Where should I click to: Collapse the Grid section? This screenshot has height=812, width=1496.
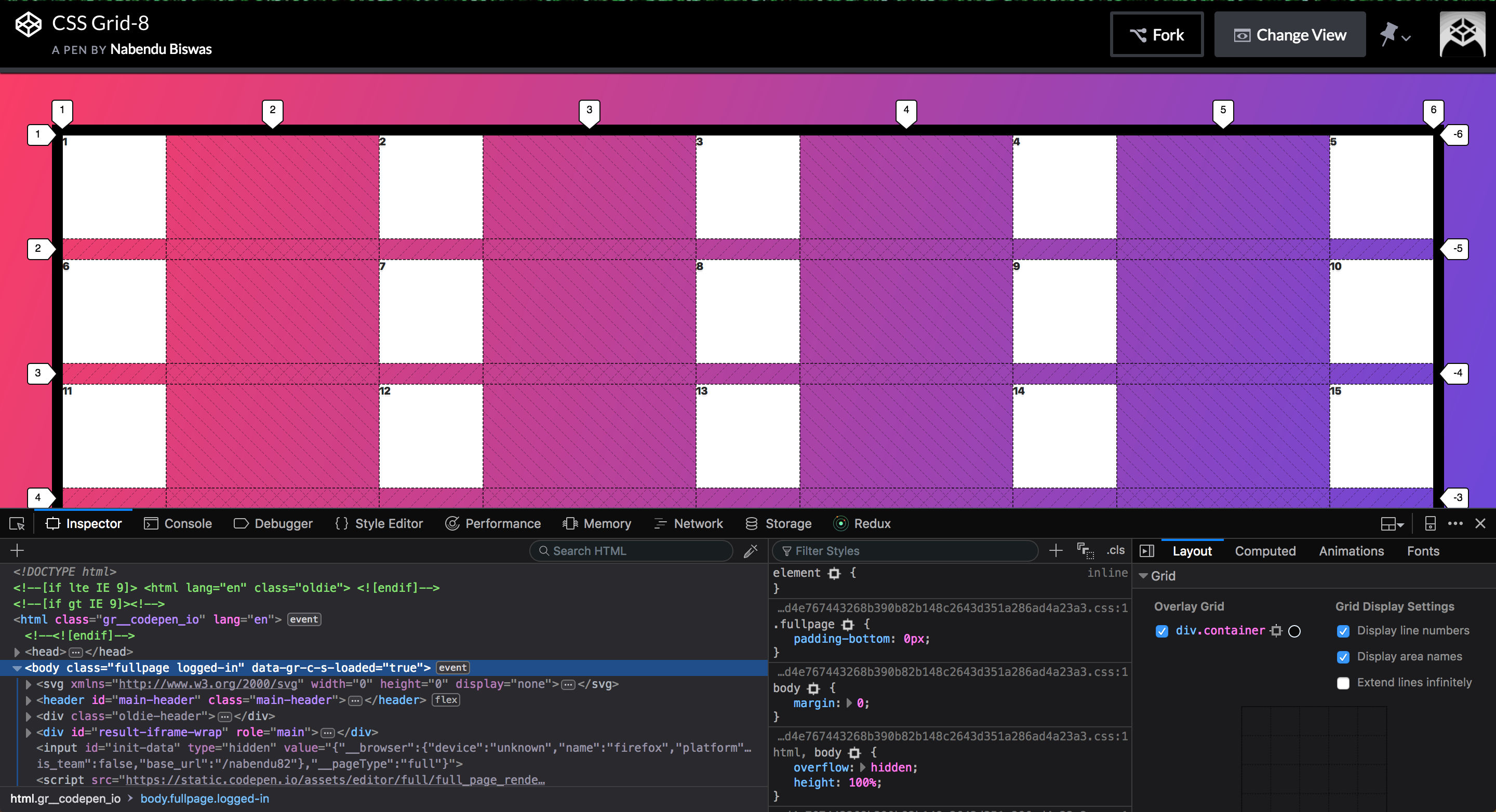1143,576
